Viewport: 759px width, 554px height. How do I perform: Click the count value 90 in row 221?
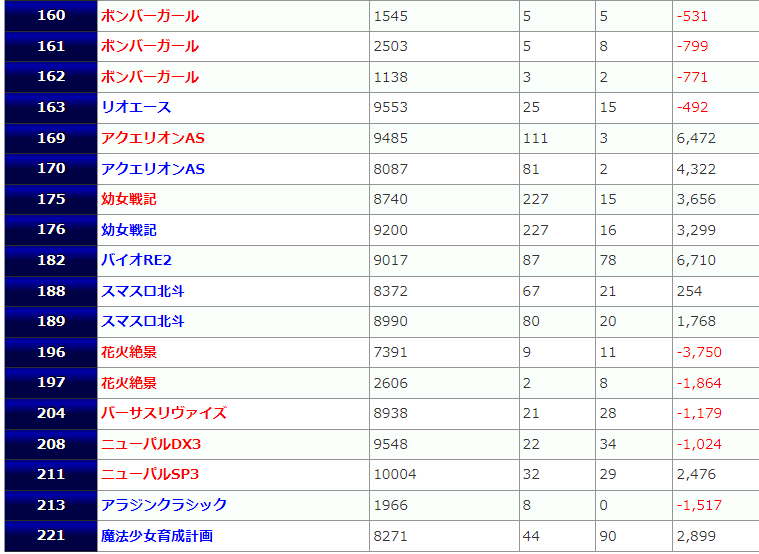click(x=608, y=536)
